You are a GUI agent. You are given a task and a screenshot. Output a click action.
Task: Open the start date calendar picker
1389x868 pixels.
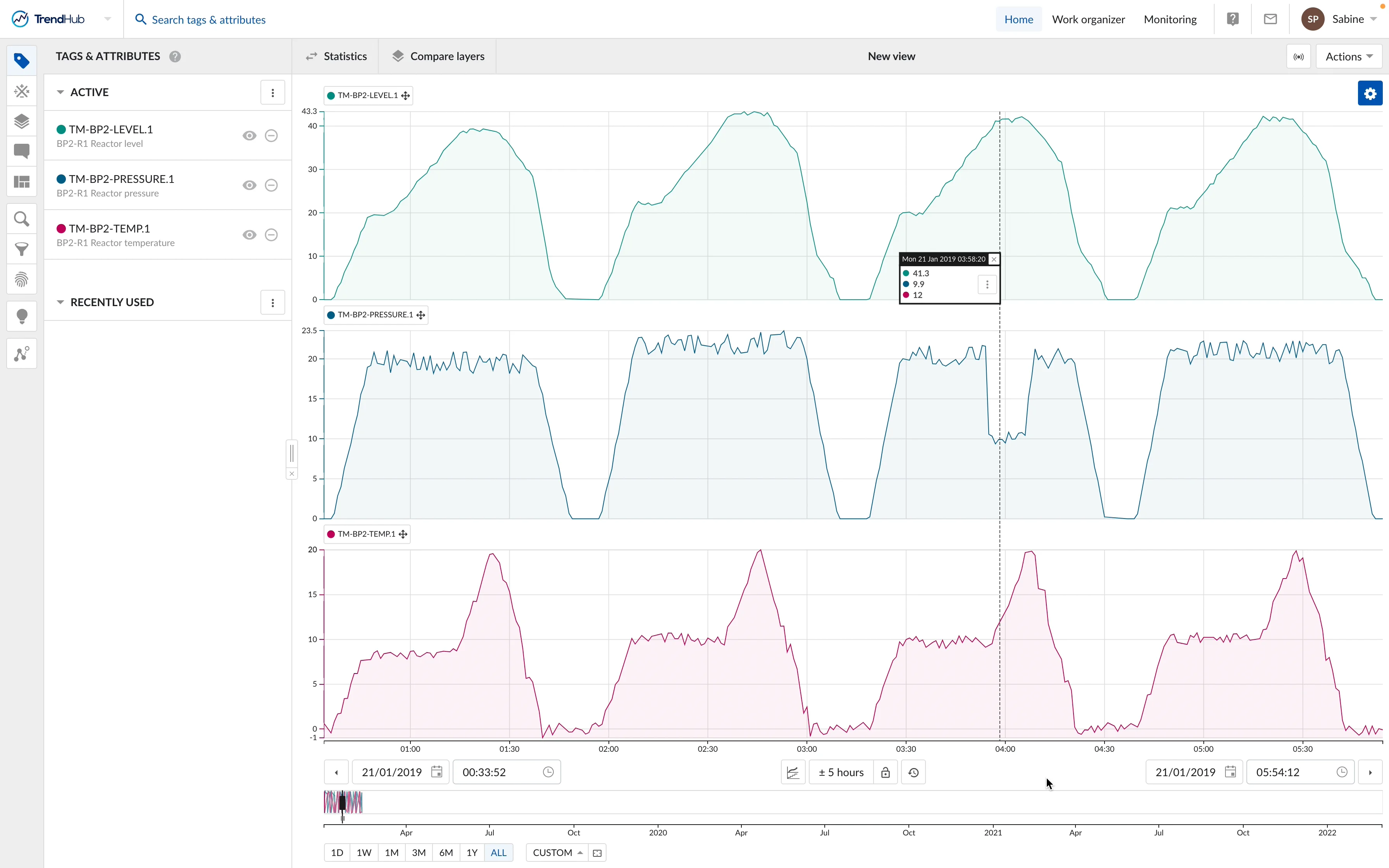[437, 772]
